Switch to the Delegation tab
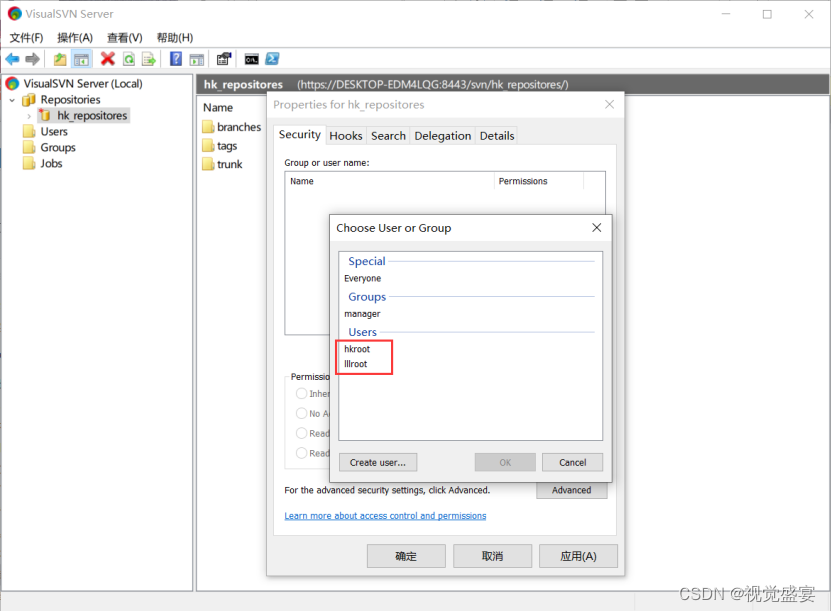The height and width of the screenshot is (612, 831). tap(443, 136)
